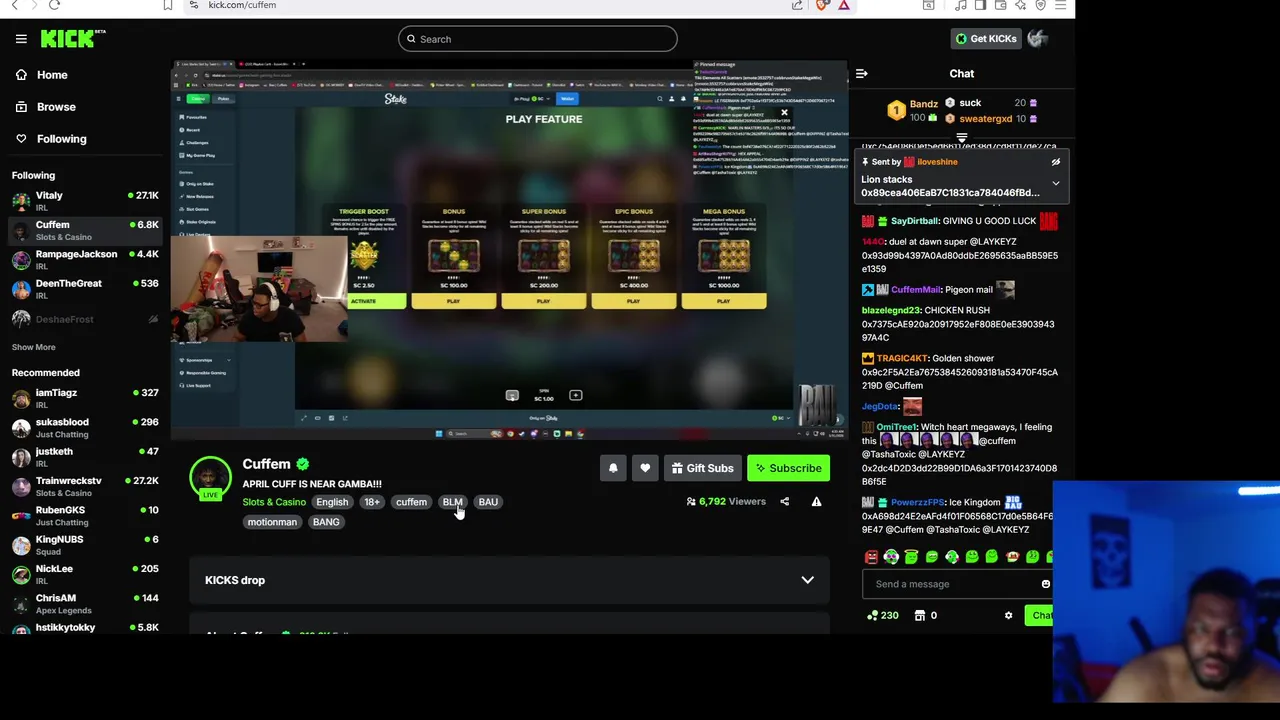Image resolution: width=1280 pixels, height=720 pixels.
Task: Click the 230 channel points balance
Action: tap(882, 616)
